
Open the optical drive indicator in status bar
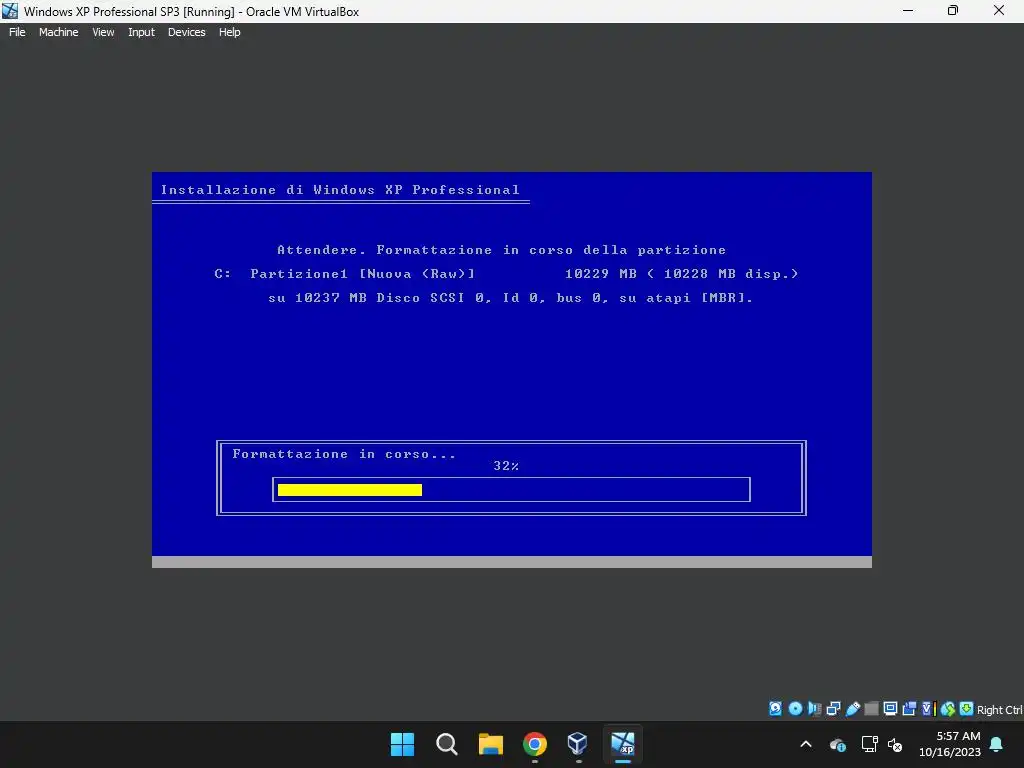tap(795, 709)
